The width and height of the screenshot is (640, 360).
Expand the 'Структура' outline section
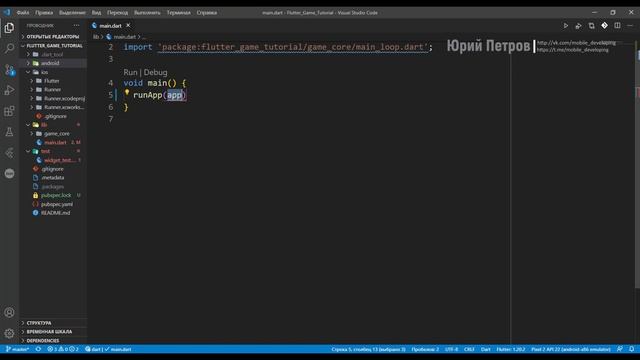pyautogui.click(x=53, y=323)
